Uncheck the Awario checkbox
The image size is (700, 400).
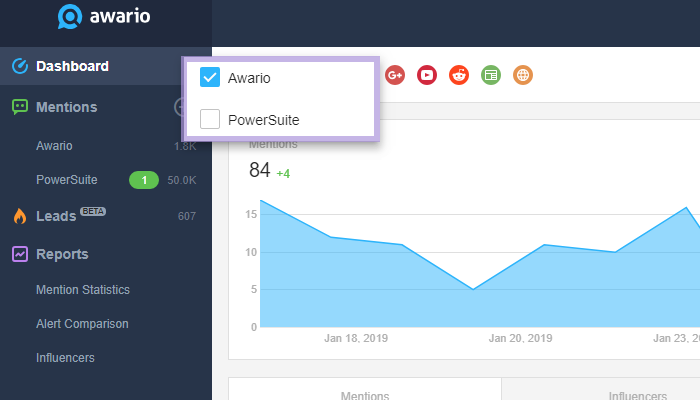point(210,77)
